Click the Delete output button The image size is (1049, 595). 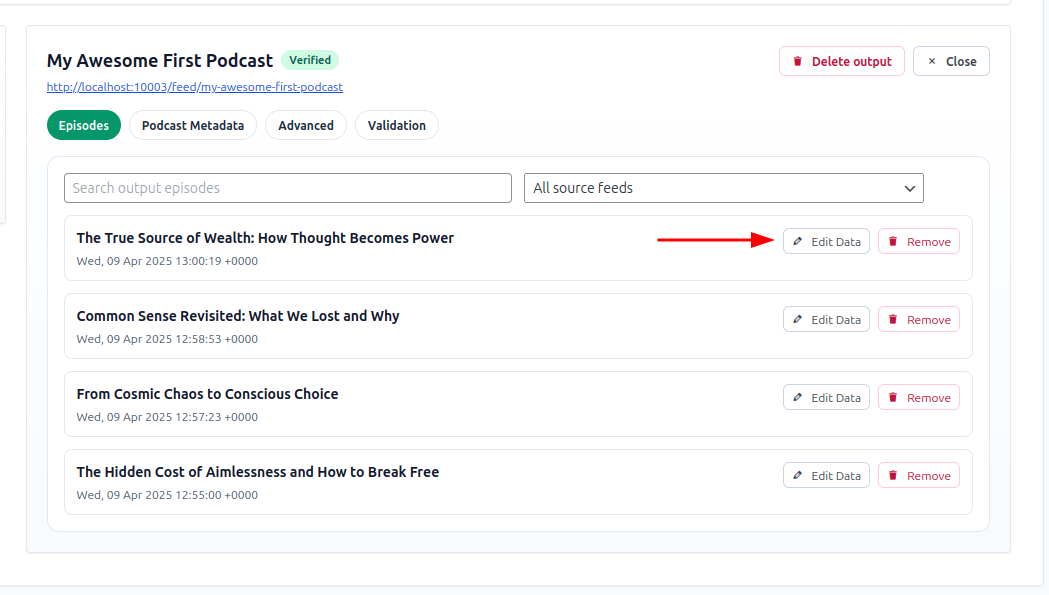pos(842,61)
